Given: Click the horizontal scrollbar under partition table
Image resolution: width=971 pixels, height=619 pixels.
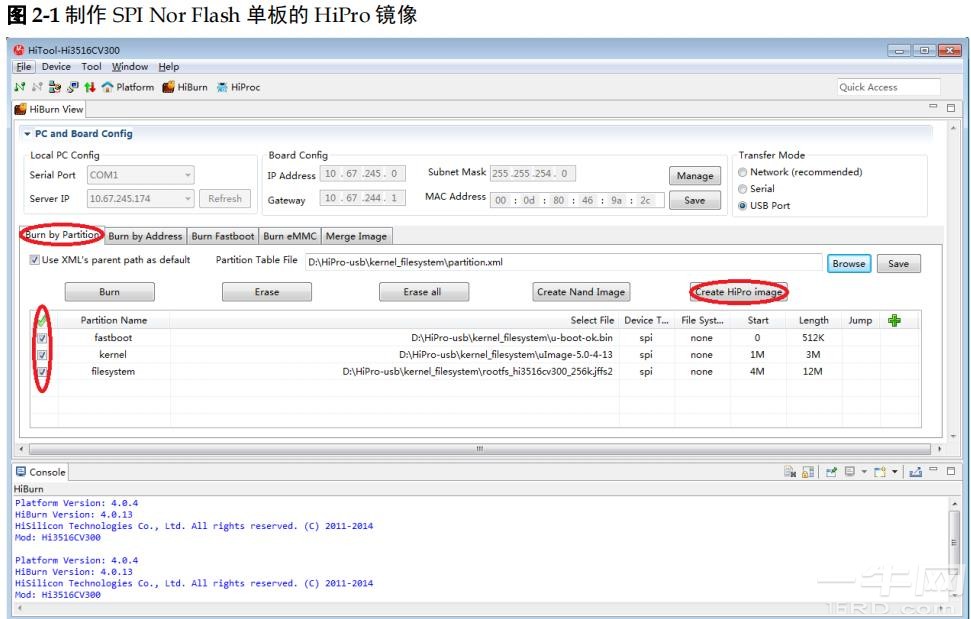Looking at the screenshot, I should pos(480,449).
